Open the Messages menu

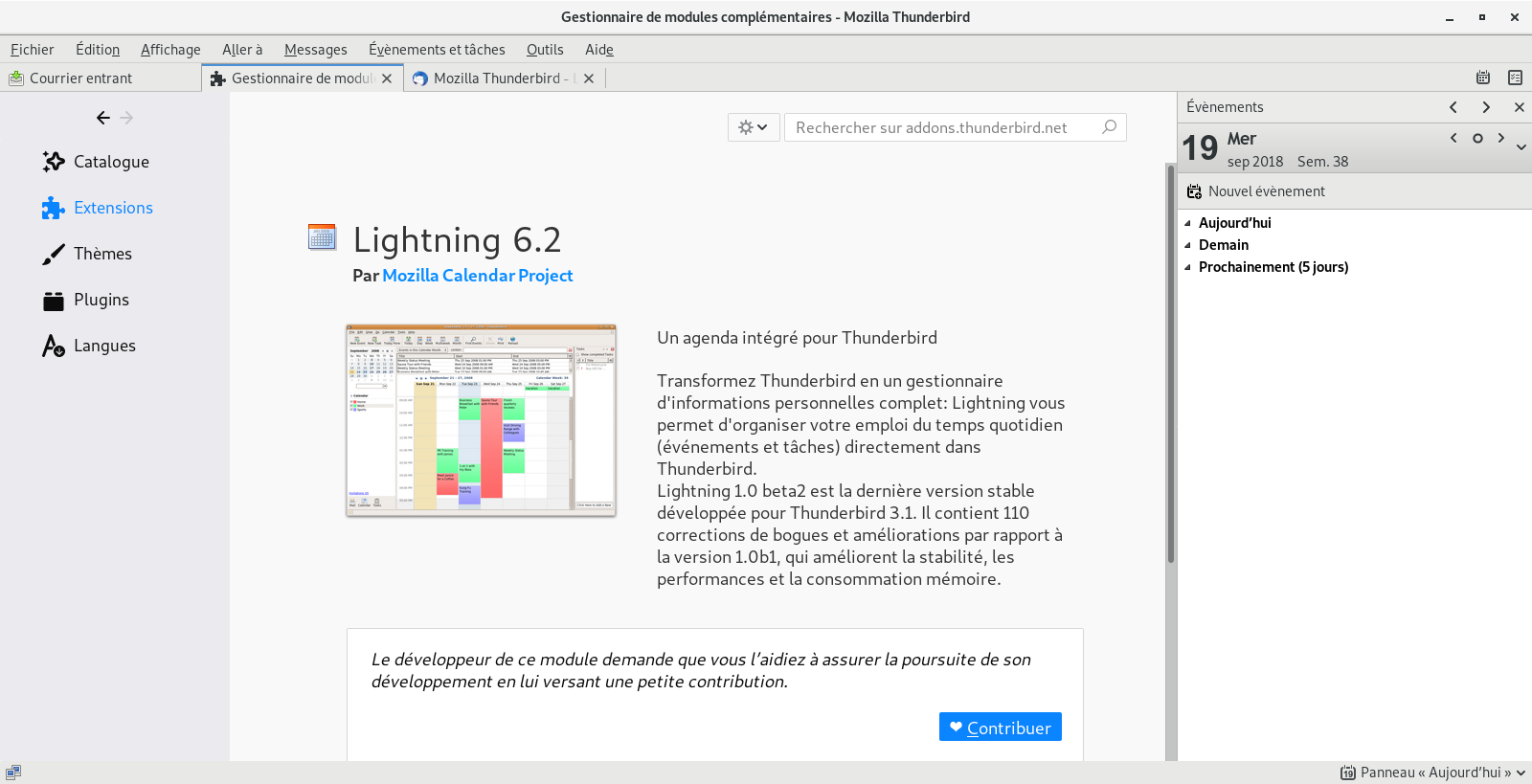coord(315,50)
